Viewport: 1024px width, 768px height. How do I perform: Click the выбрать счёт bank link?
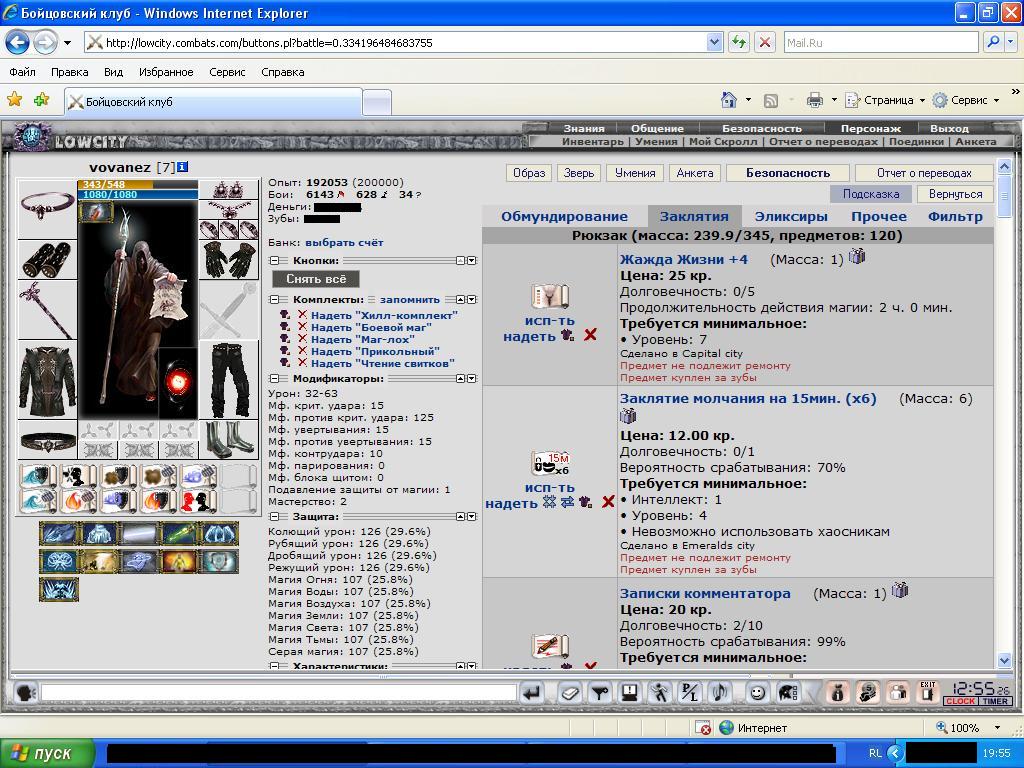(x=344, y=242)
